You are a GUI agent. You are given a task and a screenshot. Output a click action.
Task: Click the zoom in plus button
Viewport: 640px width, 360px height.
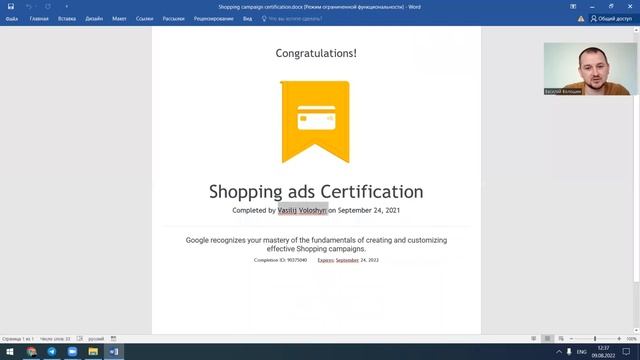click(619, 339)
